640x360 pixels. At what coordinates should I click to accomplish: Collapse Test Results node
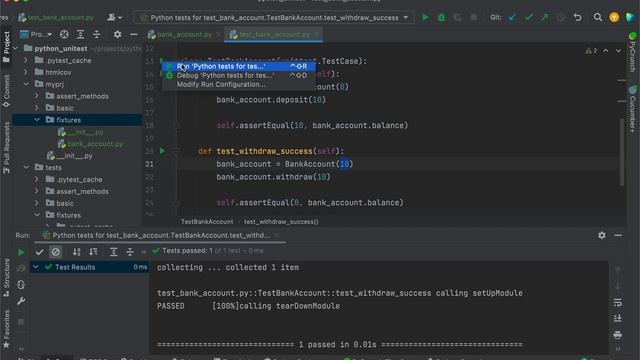click(36, 267)
